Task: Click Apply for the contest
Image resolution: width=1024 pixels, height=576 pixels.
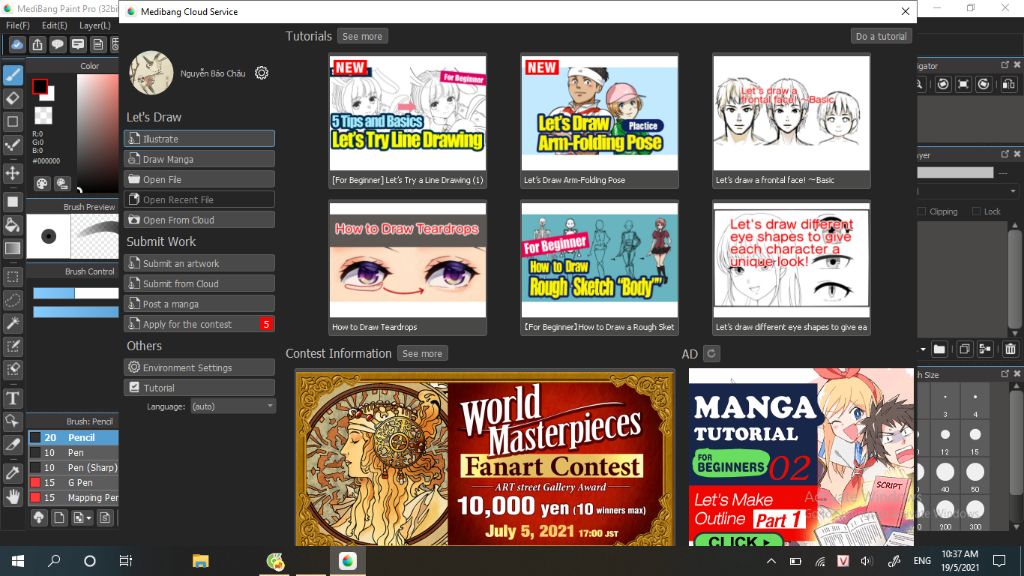Action: 199,324
